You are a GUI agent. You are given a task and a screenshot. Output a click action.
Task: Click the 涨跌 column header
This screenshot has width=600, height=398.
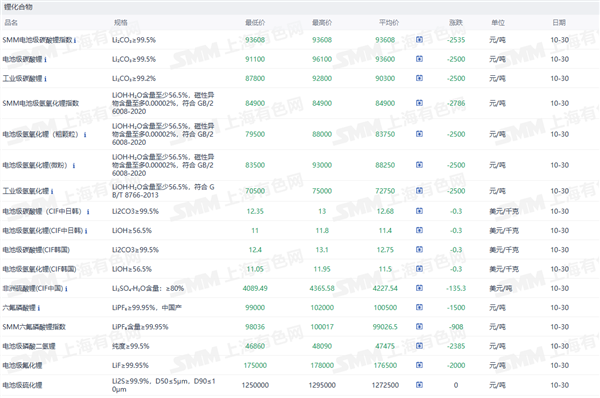tap(456, 23)
